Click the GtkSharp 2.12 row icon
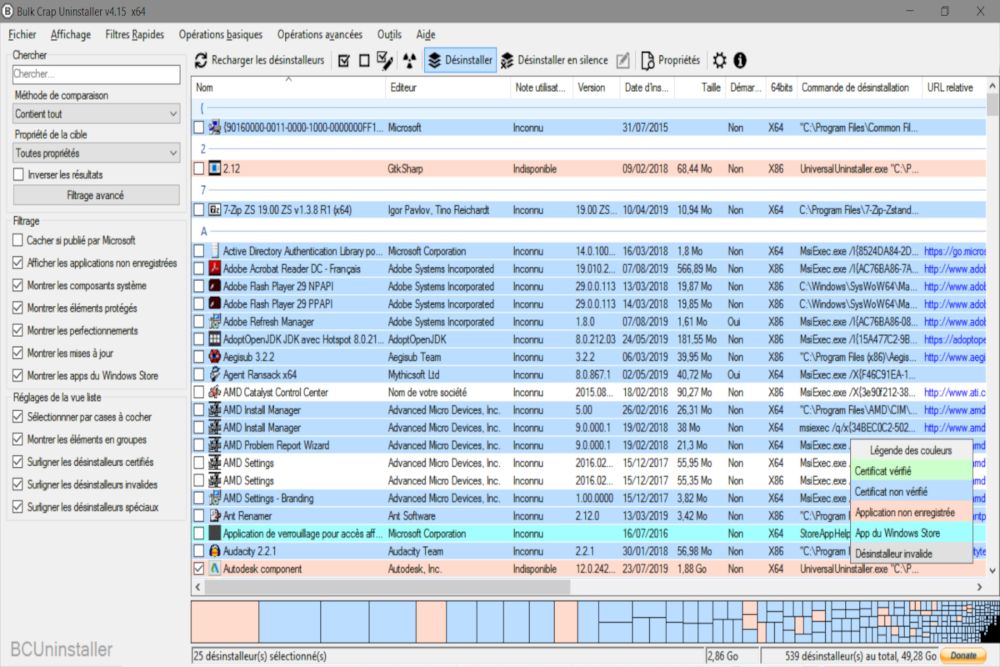 pyautogui.click(x=215, y=168)
